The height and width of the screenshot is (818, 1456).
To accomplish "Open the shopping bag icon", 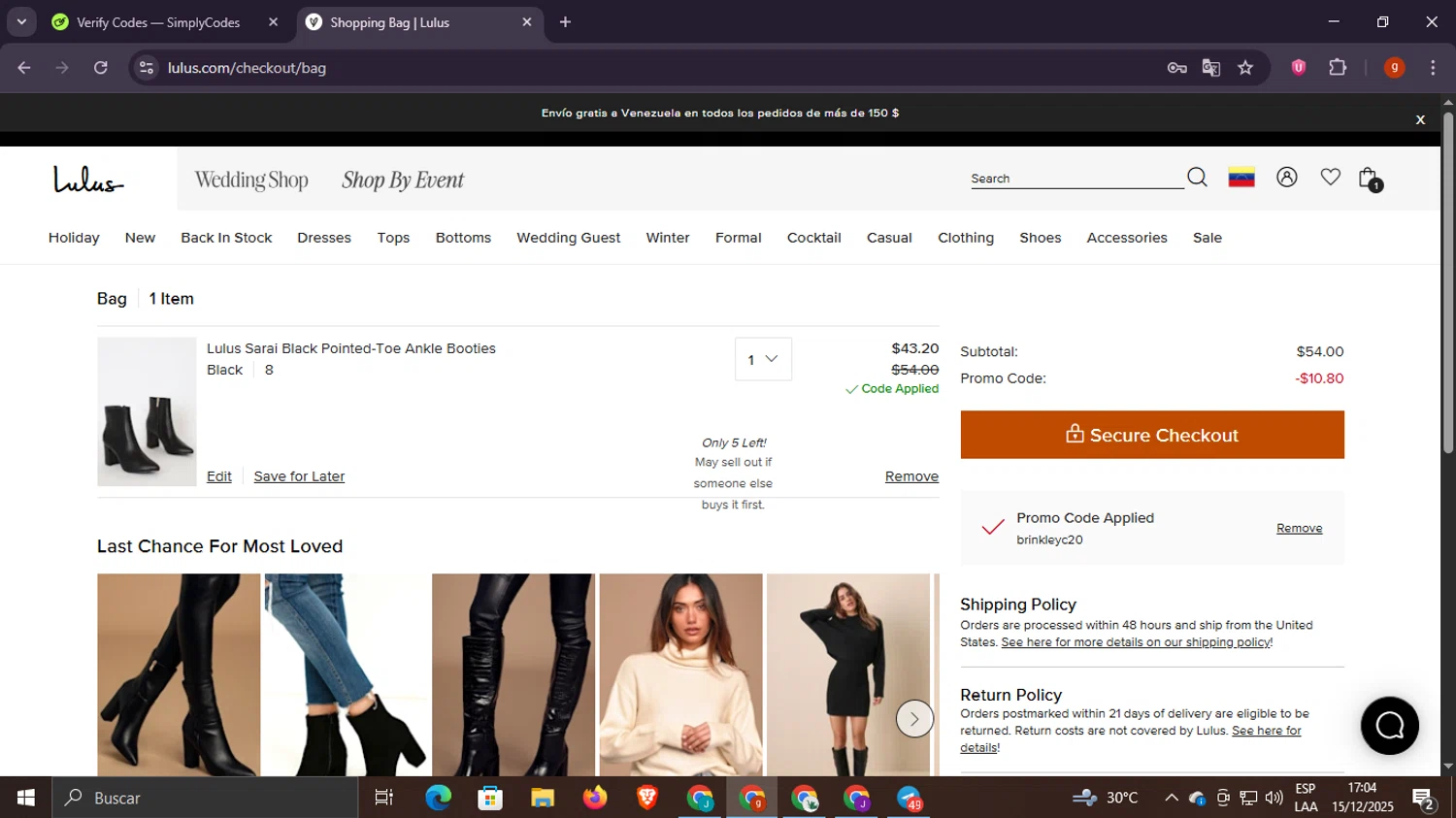I will coord(1369,179).
